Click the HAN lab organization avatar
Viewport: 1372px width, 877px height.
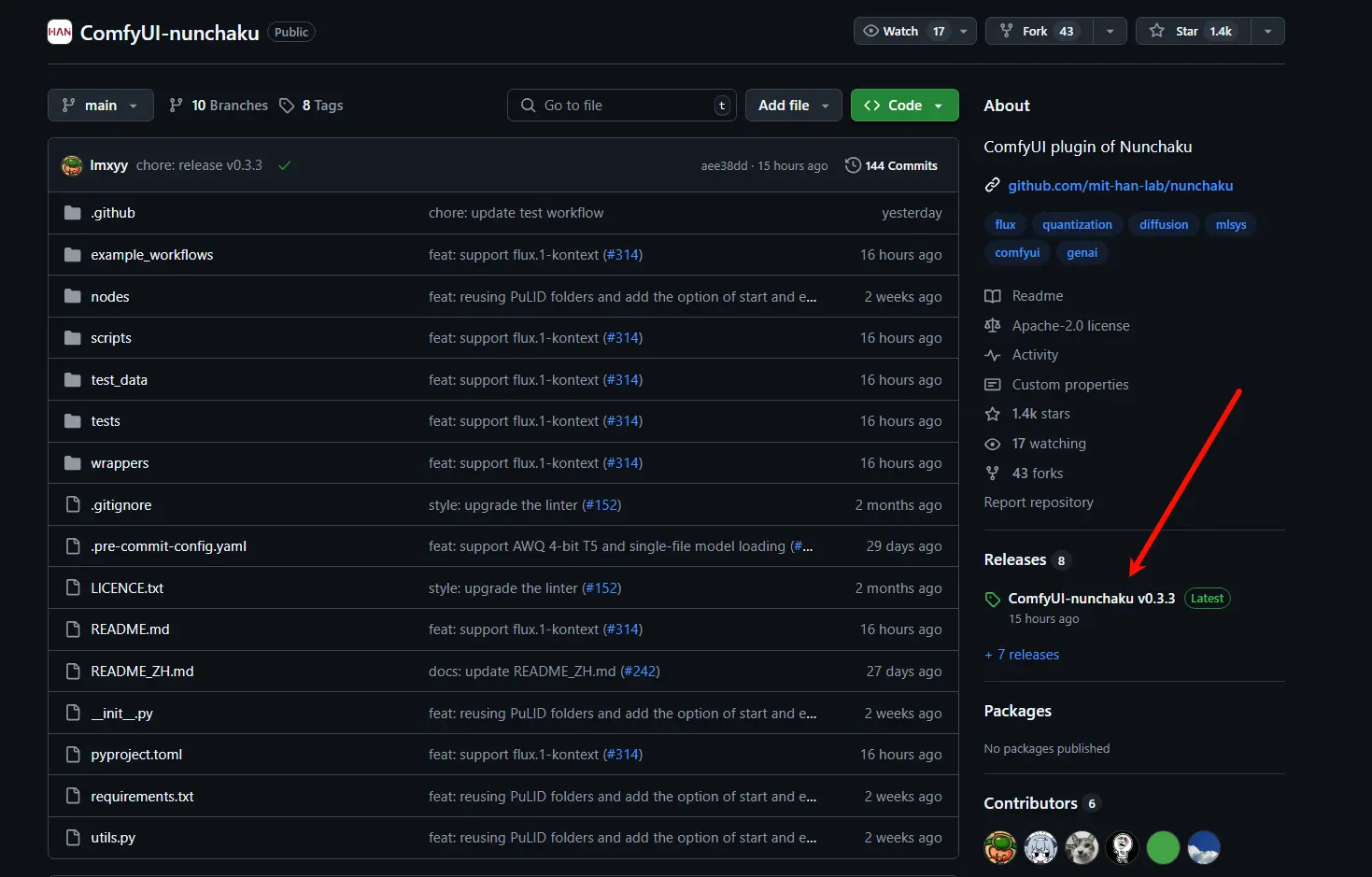(x=60, y=32)
